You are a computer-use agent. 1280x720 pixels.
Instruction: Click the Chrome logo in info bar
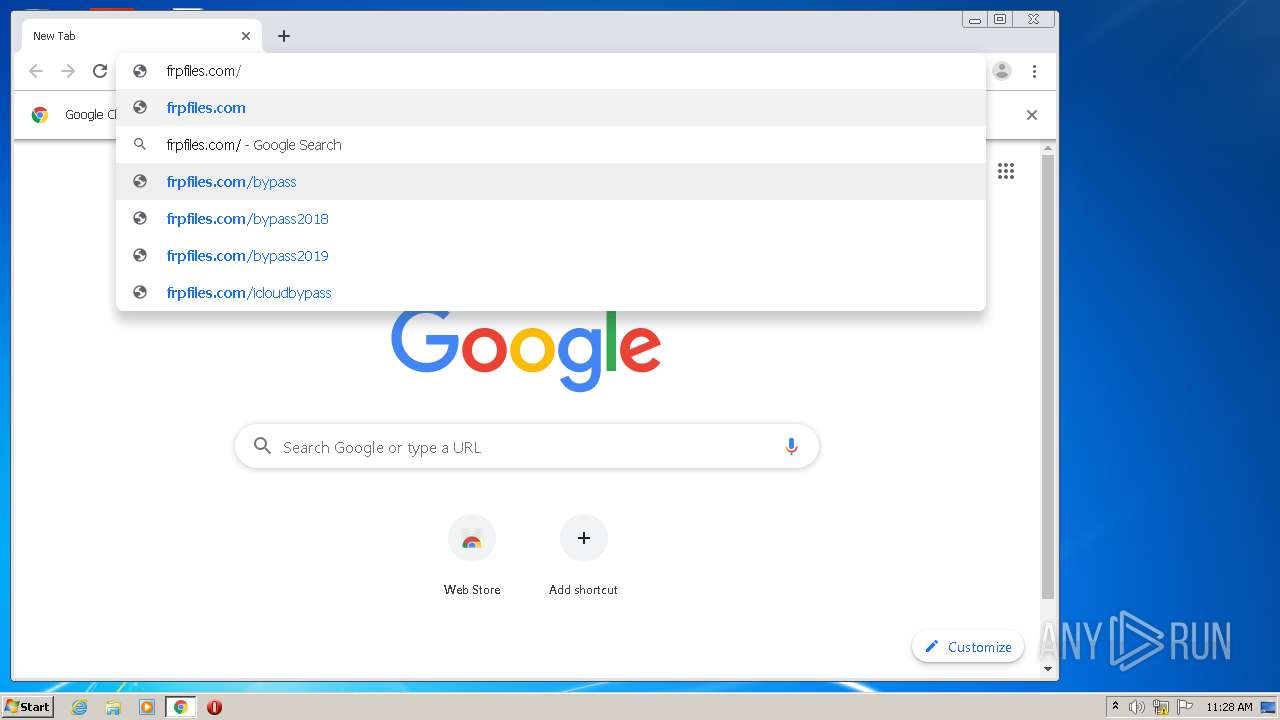[x=40, y=115]
